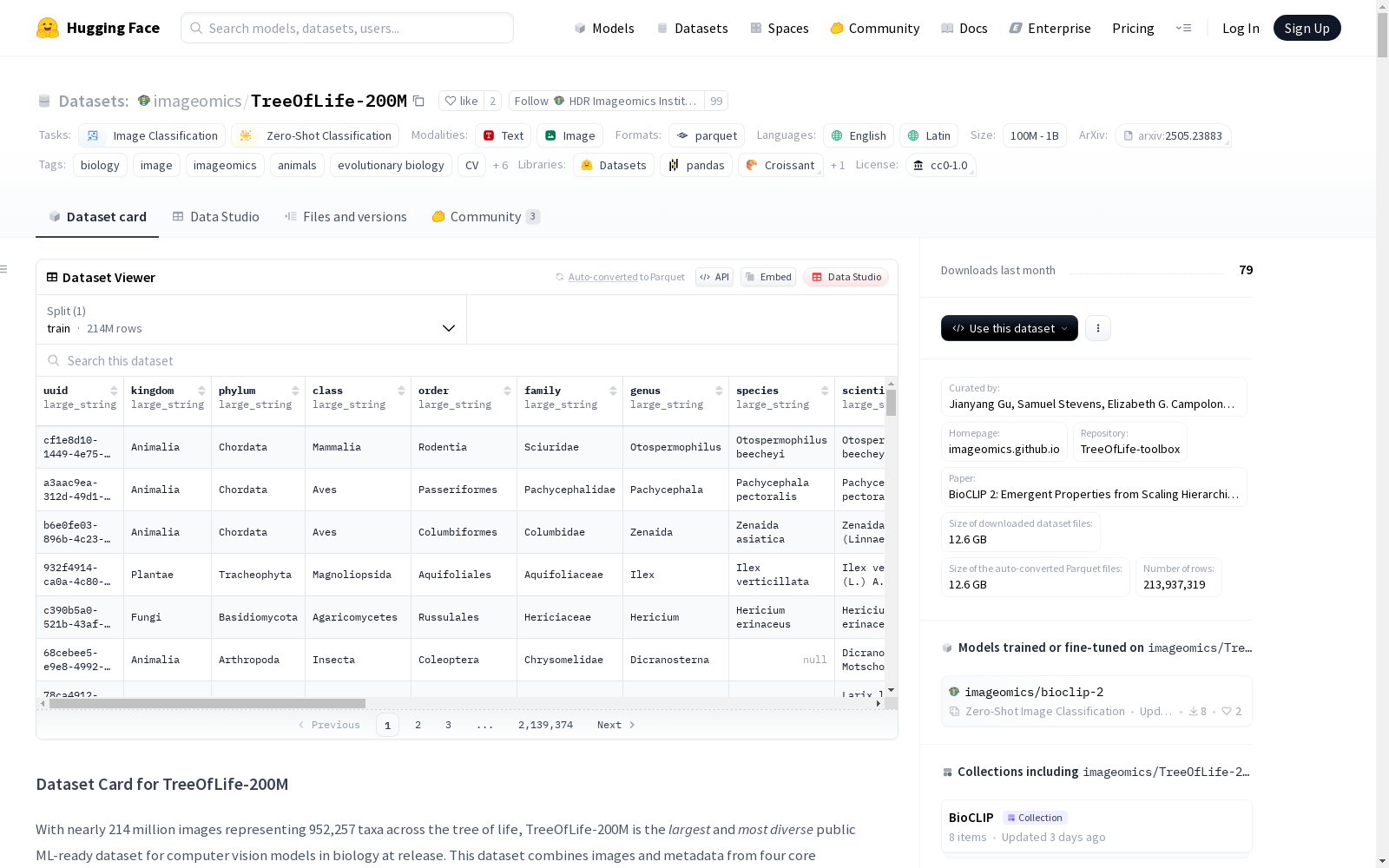Click sort icon on family column

coord(613,391)
